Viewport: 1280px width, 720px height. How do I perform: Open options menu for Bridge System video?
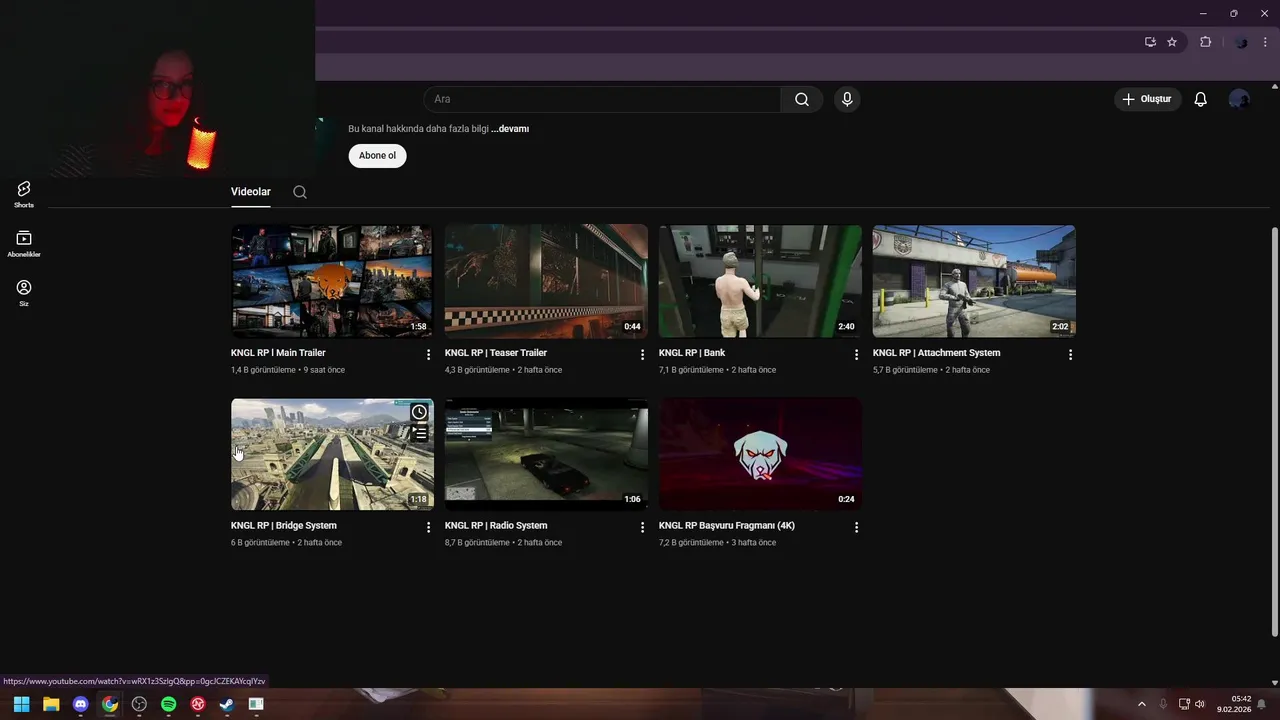[x=428, y=527]
